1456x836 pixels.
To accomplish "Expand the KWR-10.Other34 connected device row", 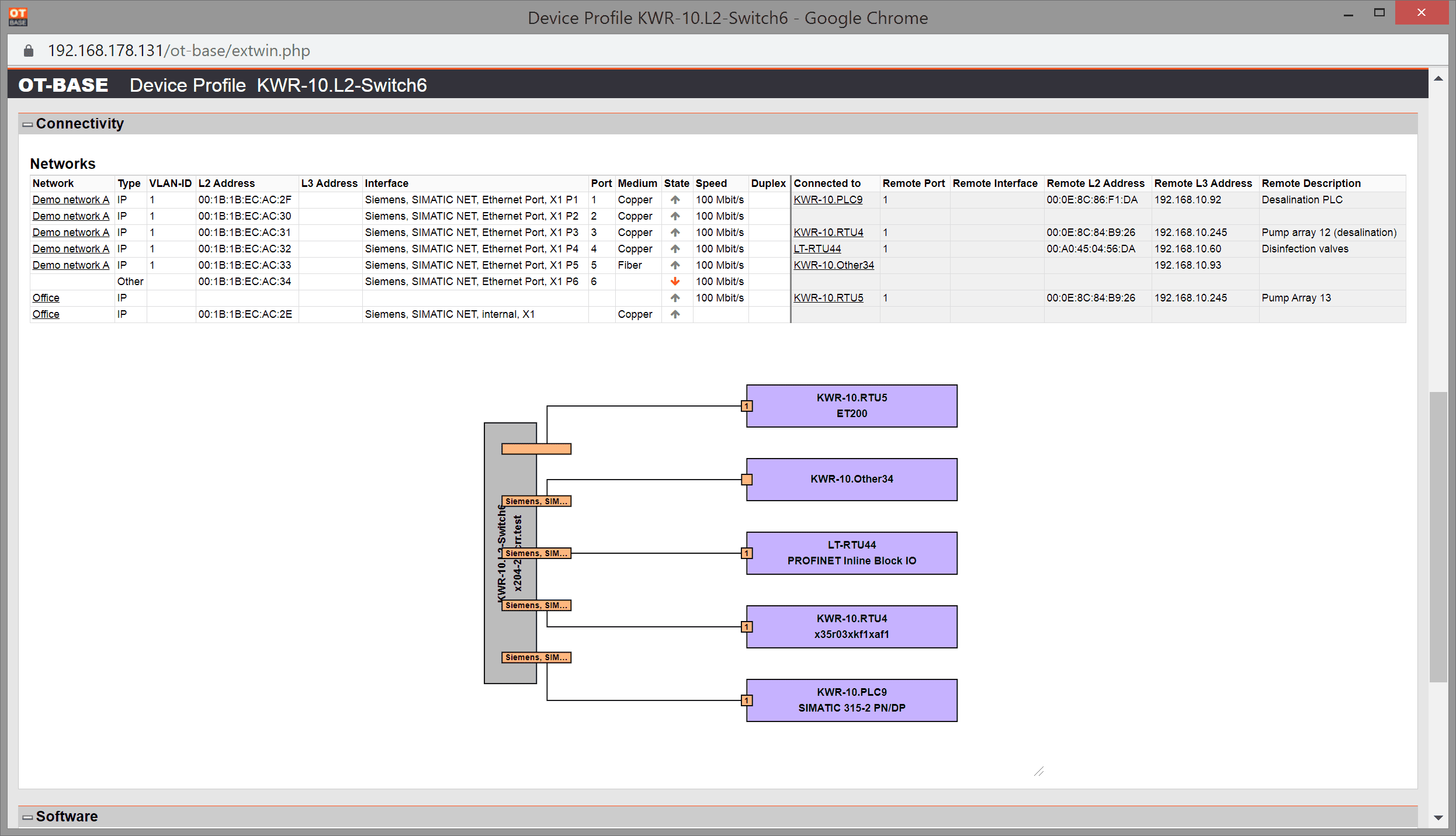I will click(833, 265).
